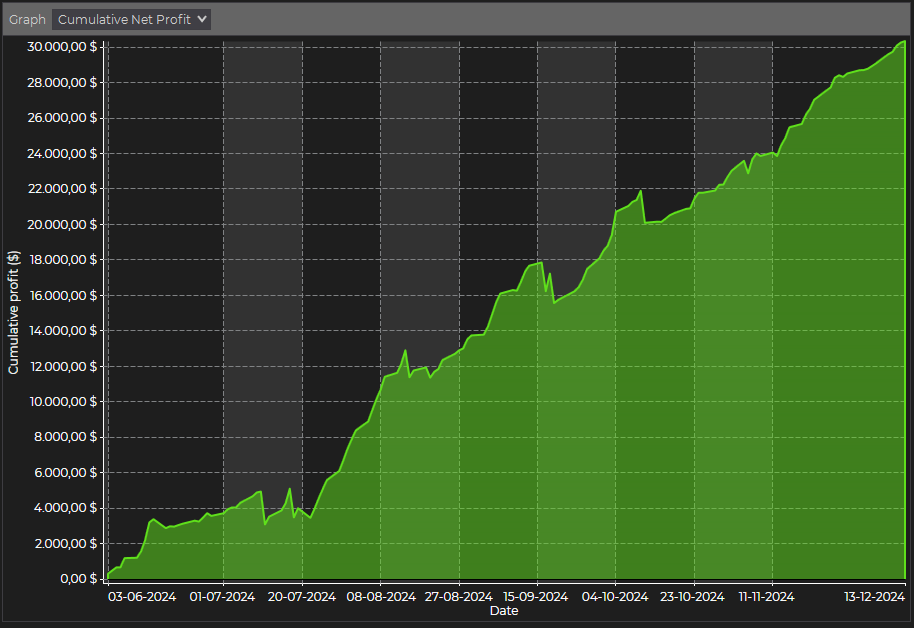The width and height of the screenshot is (914, 628).
Task: Click the 10.000,00 $ y-axis label
Action: [62, 402]
